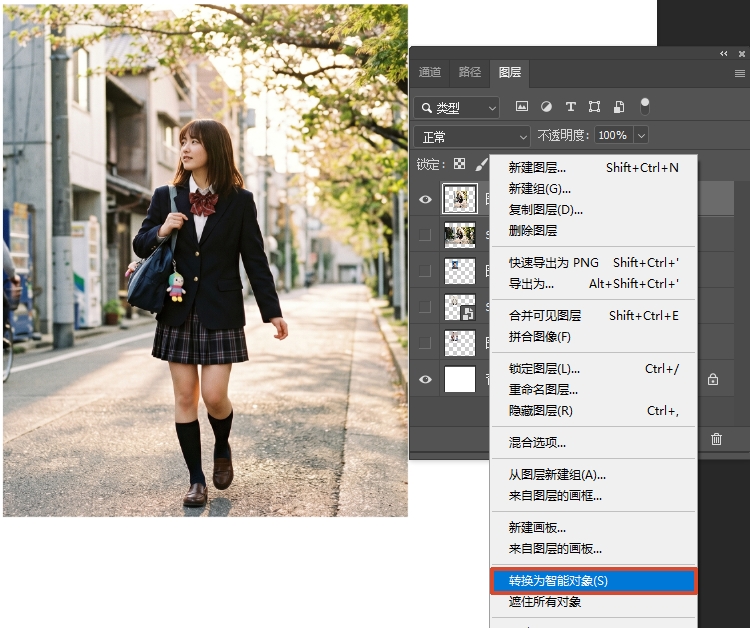Open the 正常 blend mode dropdown
Image resolution: width=750 pixels, height=628 pixels.
pyautogui.click(x=472, y=136)
